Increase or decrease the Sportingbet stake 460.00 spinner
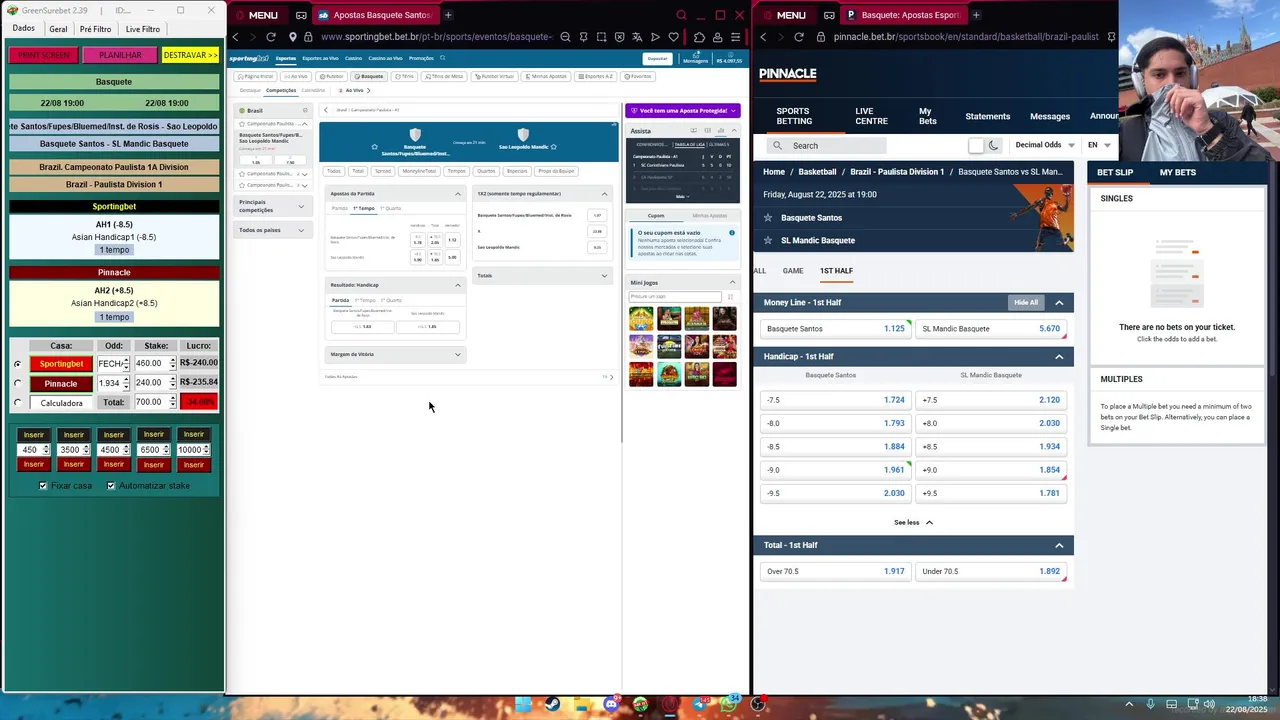This screenshot has height=720, width=1280. coord(172,363)
